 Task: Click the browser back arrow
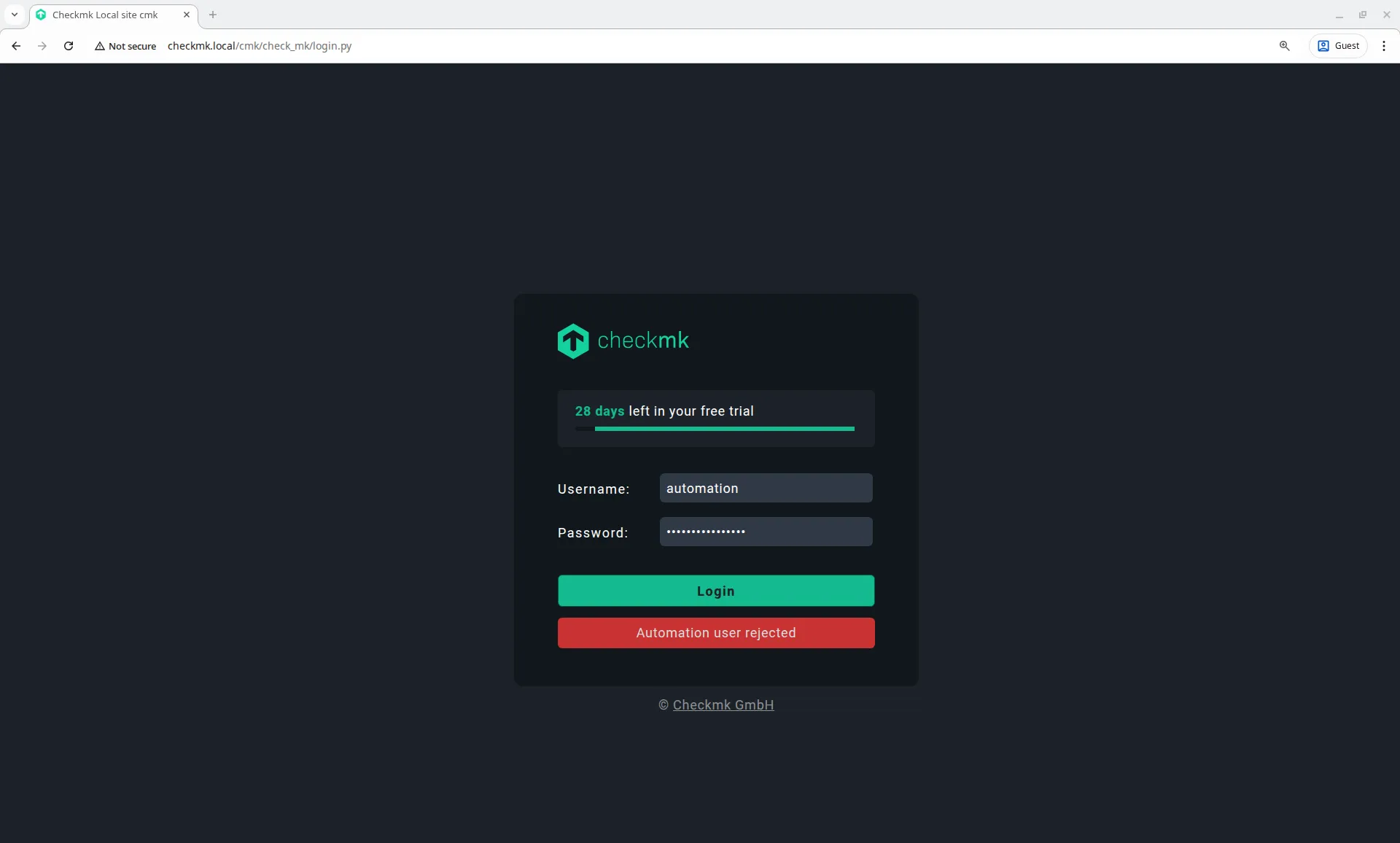16,46
